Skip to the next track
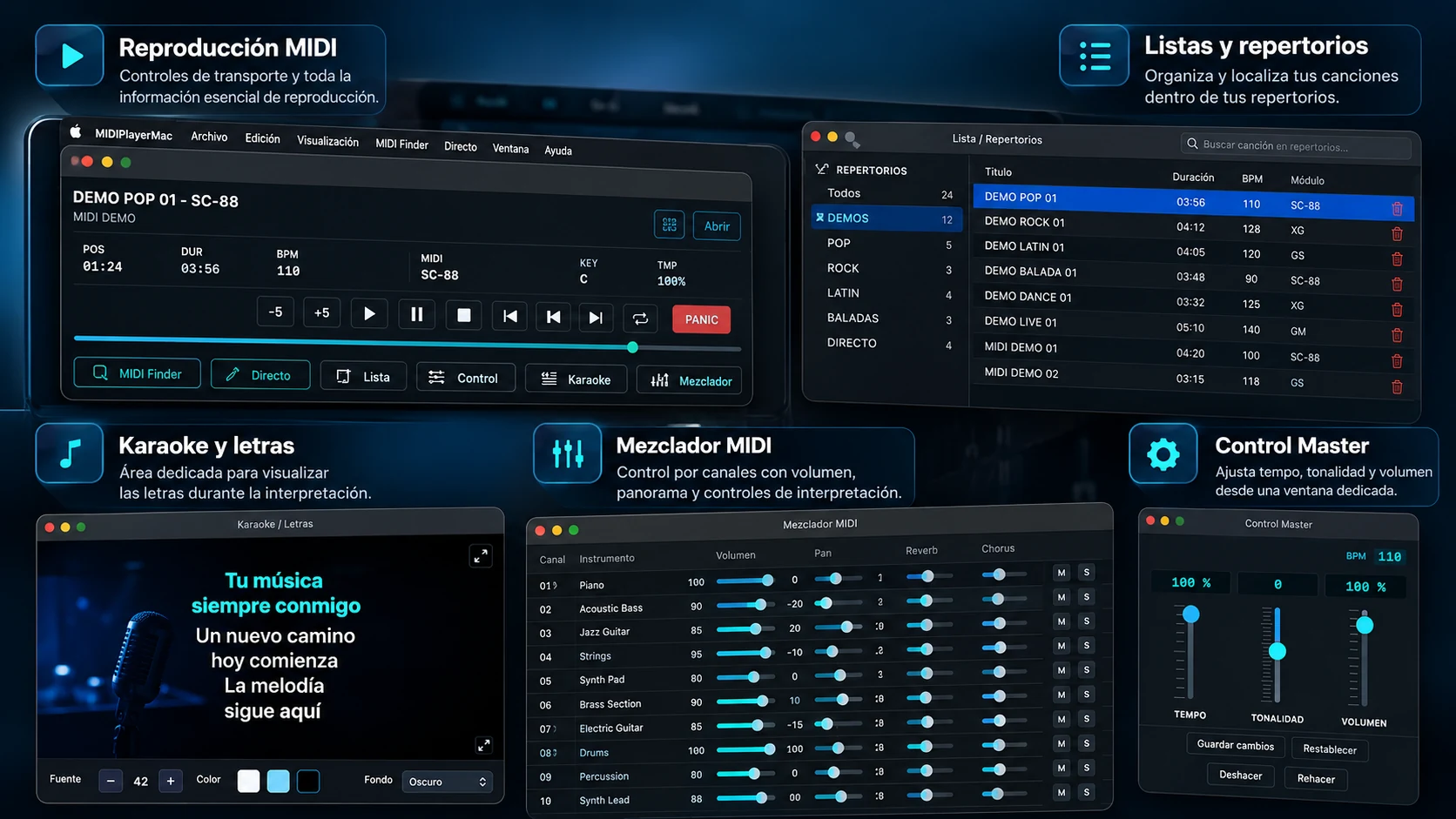 (x=596, y=318)
